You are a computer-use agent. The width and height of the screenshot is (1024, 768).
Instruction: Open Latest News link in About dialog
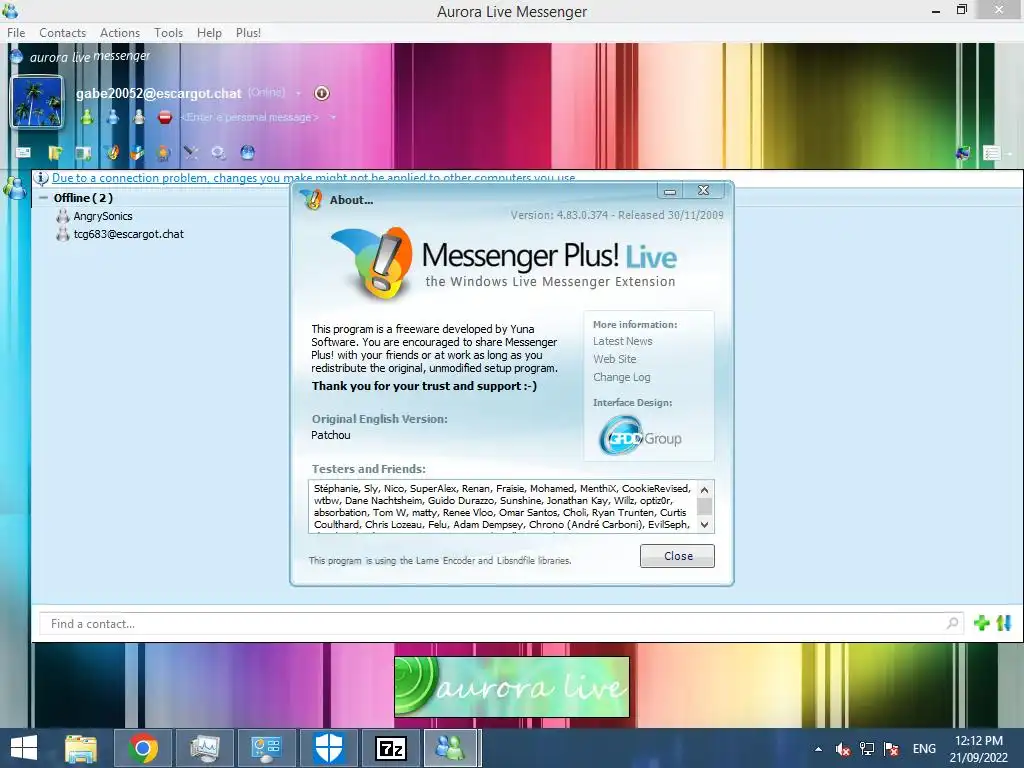pyautogui.click(x=622, y=341)
